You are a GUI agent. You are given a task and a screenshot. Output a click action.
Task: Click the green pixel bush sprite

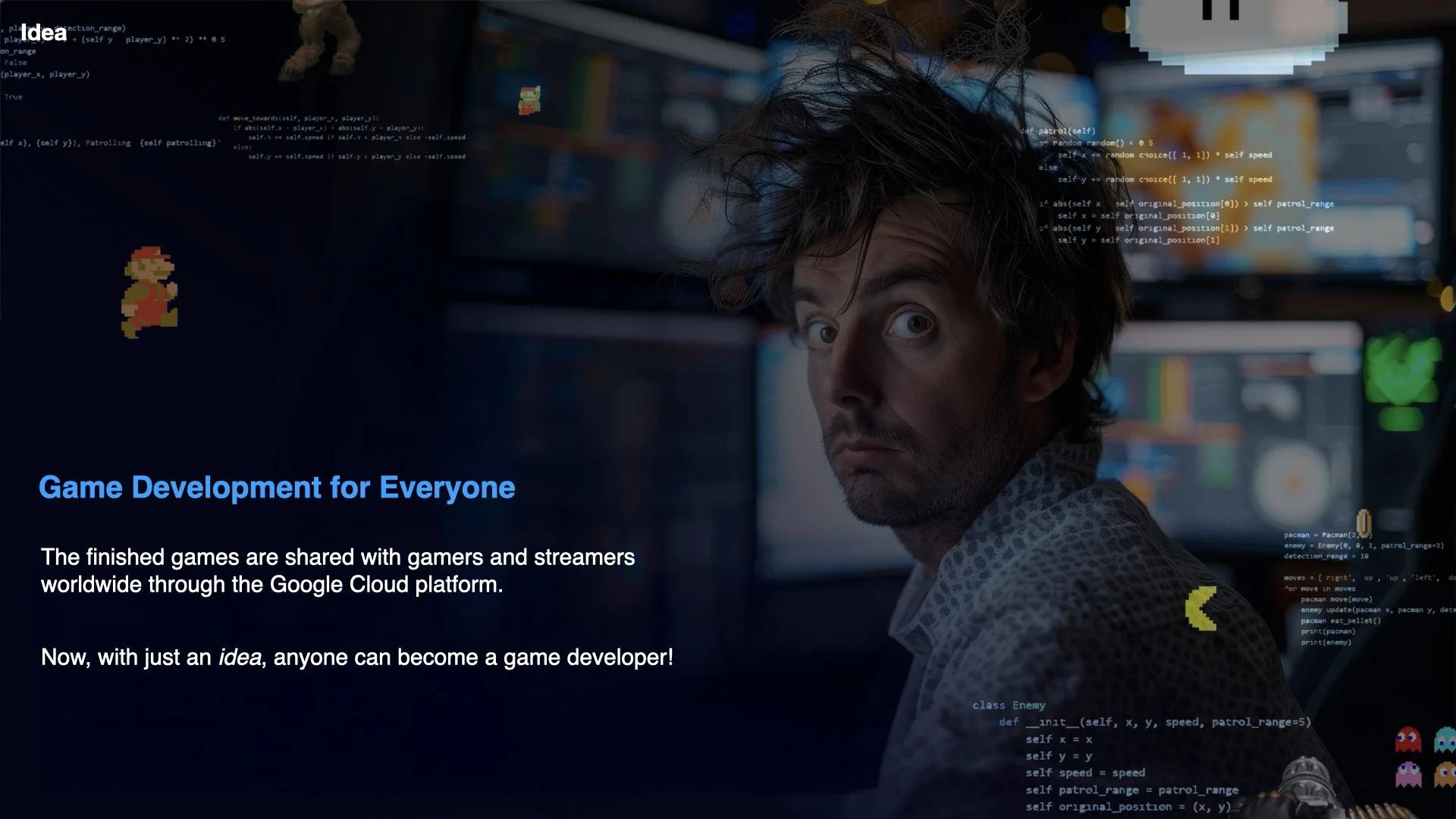pyautogui.click(x=1401, y=372)
